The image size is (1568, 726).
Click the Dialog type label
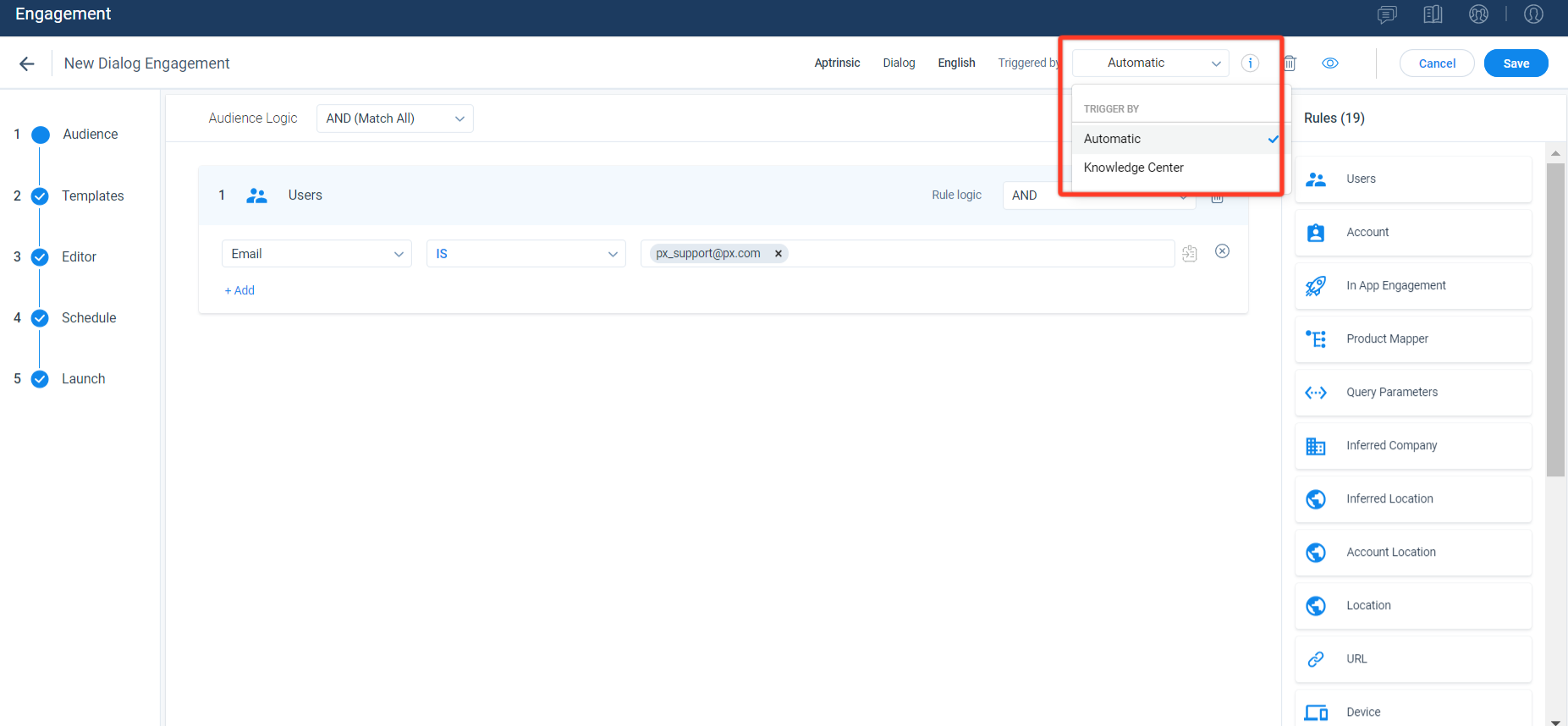pos(899,63)
